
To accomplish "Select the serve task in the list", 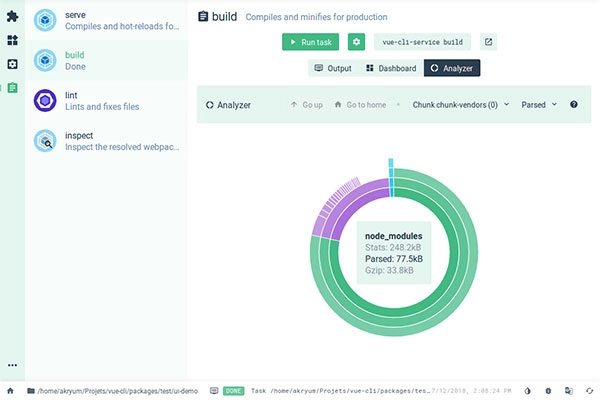I will coord(106,20).
